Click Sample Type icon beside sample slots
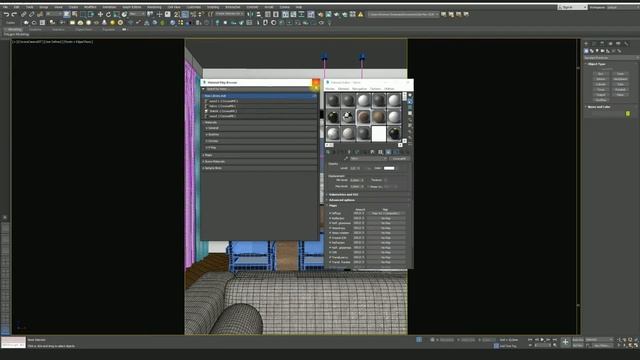 (410, 95)
